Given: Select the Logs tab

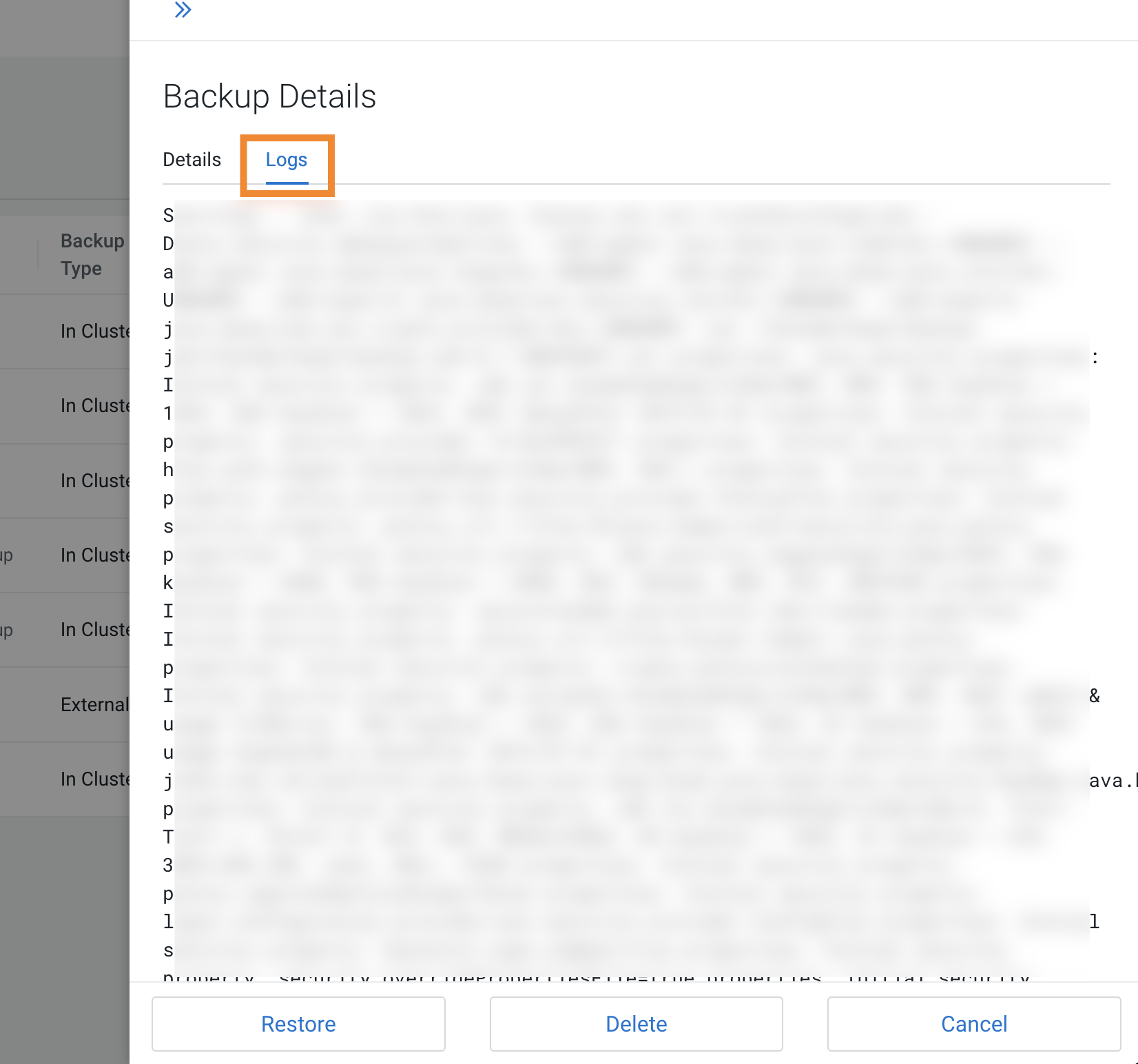Looking at the screenshot, I should tap(287, 159).
